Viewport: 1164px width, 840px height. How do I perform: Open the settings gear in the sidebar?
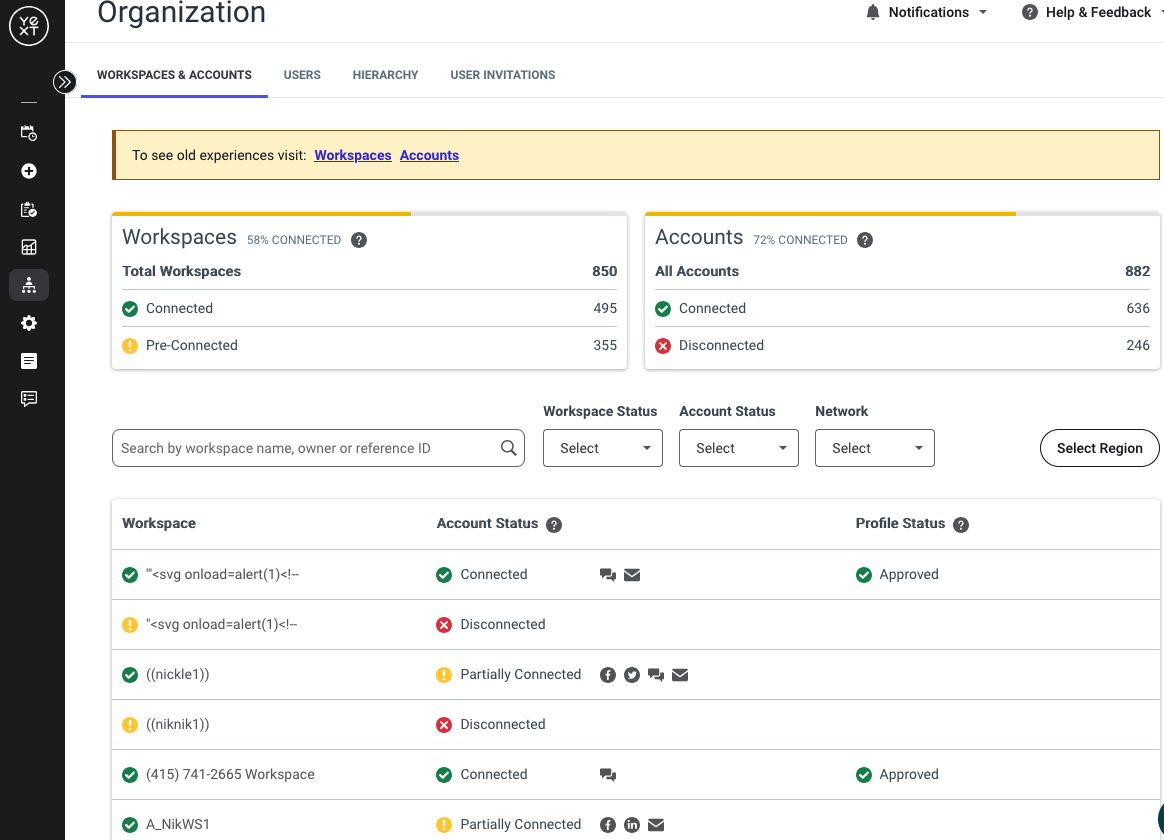[29, 323]
